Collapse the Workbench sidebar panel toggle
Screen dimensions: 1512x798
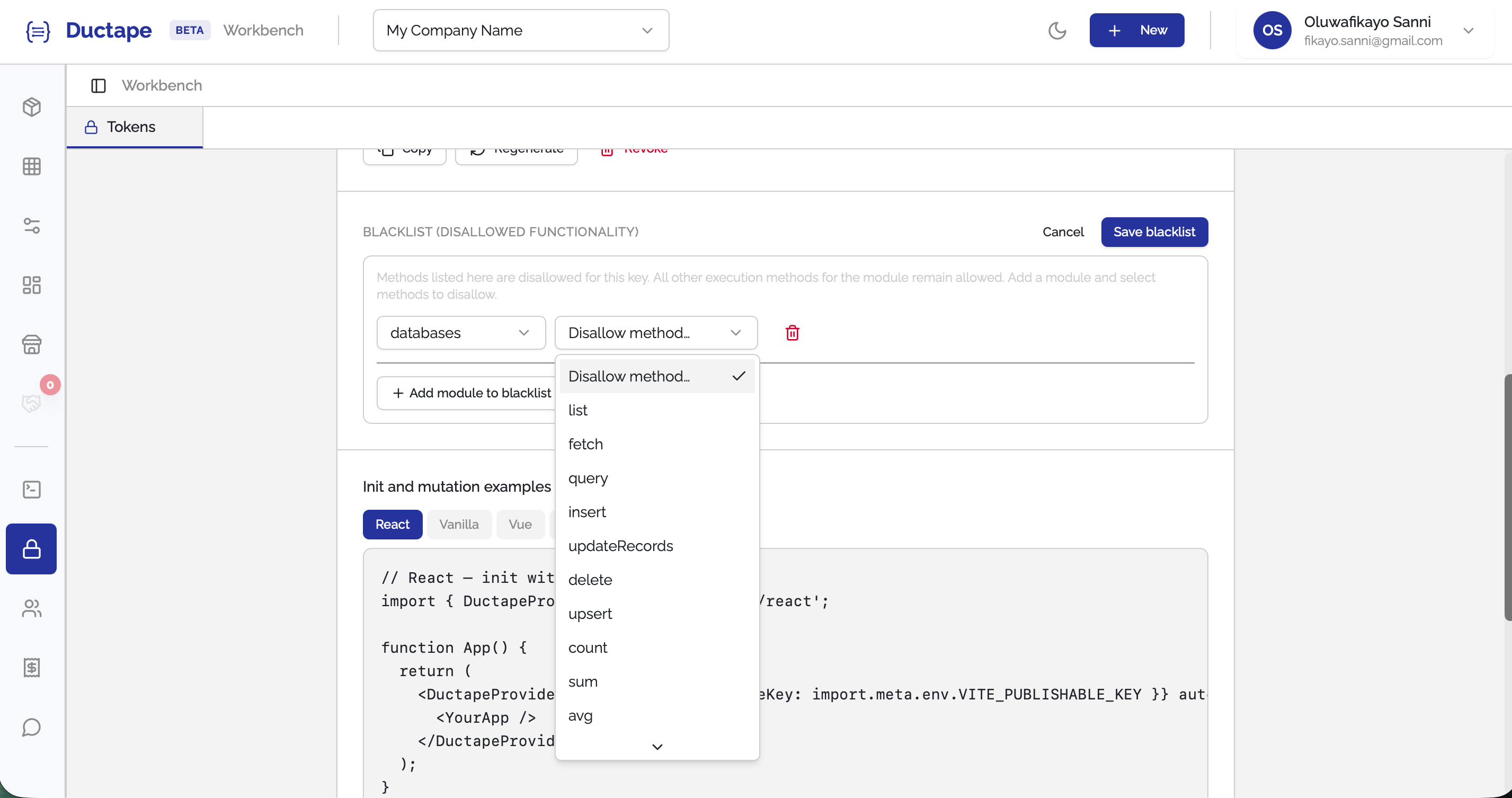point(98,85)
